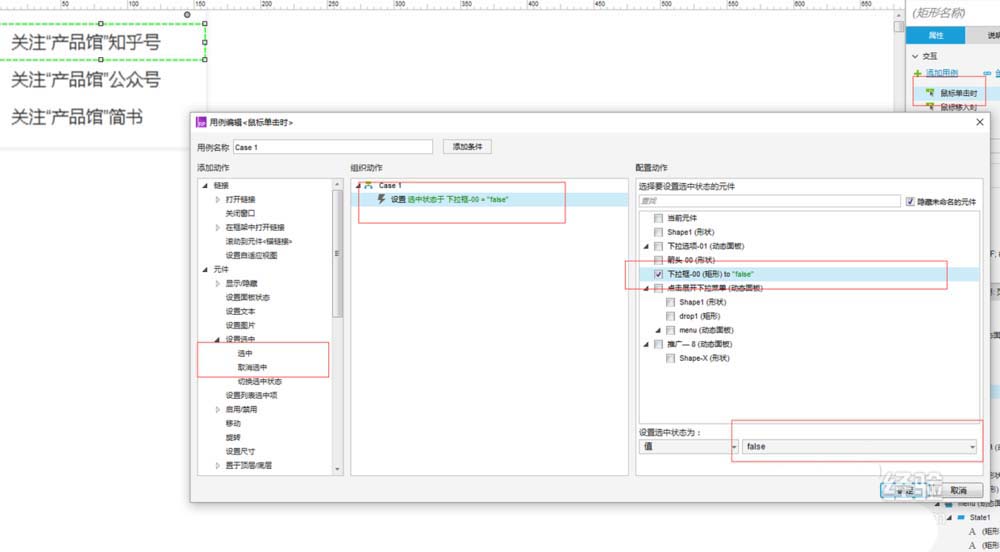This screenshot has height=552, width=1000.
Task: Click the 添加条件 button
Action: click(467, 147)
